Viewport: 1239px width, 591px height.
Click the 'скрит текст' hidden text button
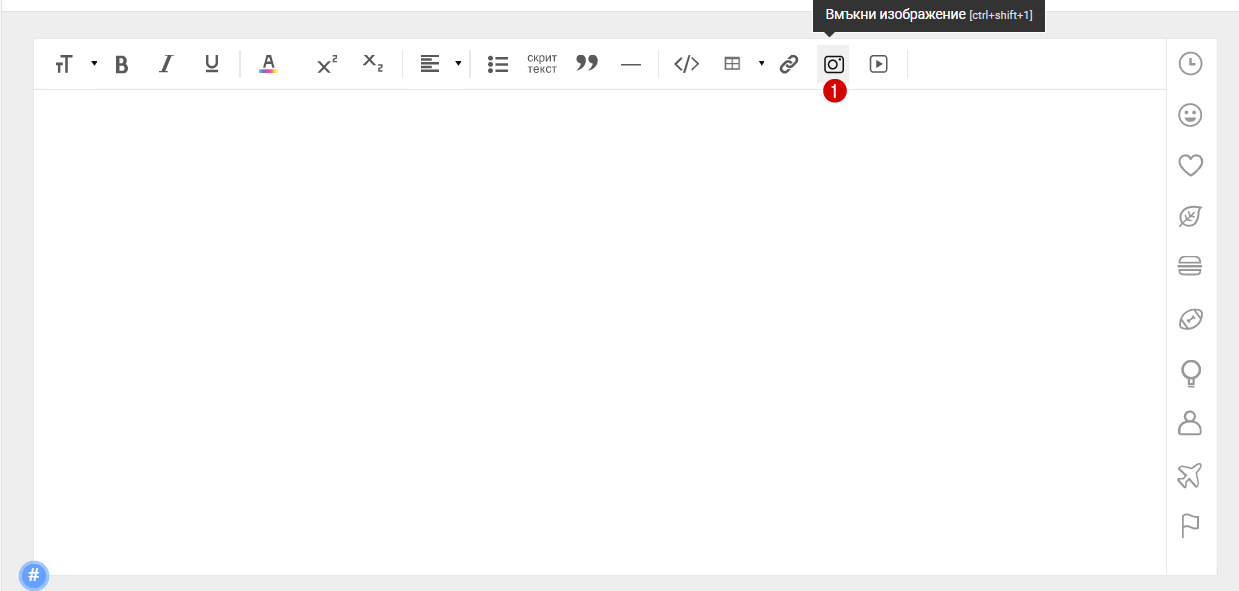tap(542, 64)
